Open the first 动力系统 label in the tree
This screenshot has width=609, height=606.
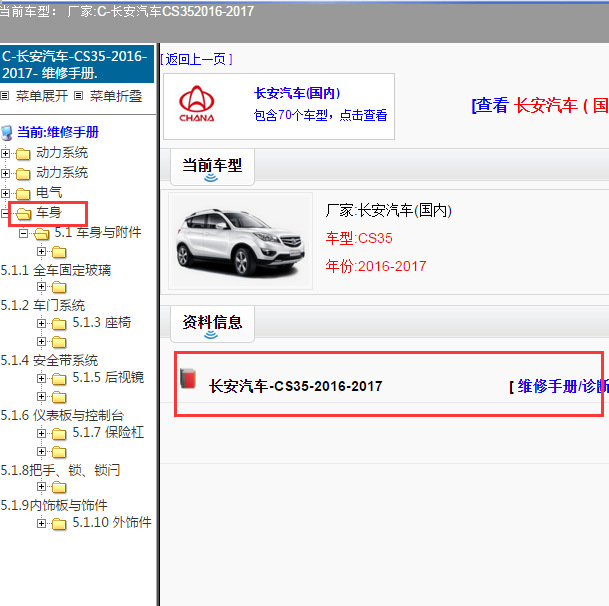tap(62, 153)
